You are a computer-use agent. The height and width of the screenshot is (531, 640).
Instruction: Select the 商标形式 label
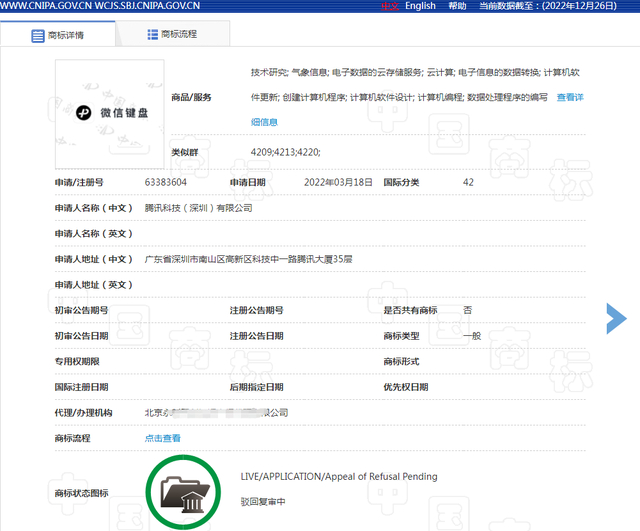coord(401,361)
